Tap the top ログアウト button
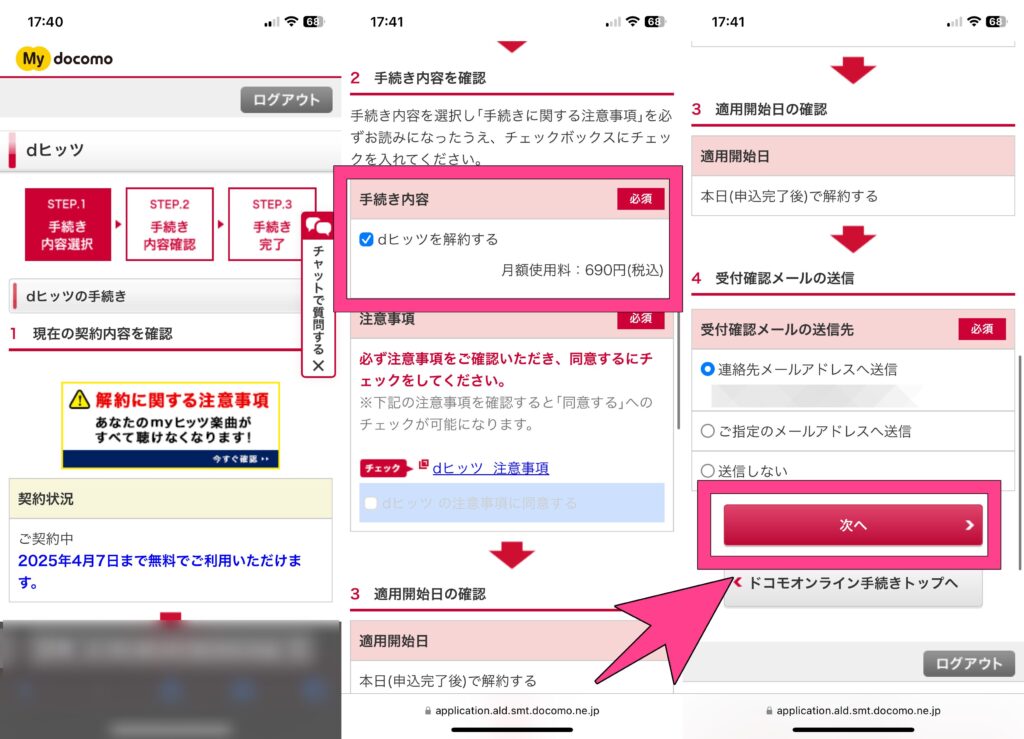 coord(286,100)
